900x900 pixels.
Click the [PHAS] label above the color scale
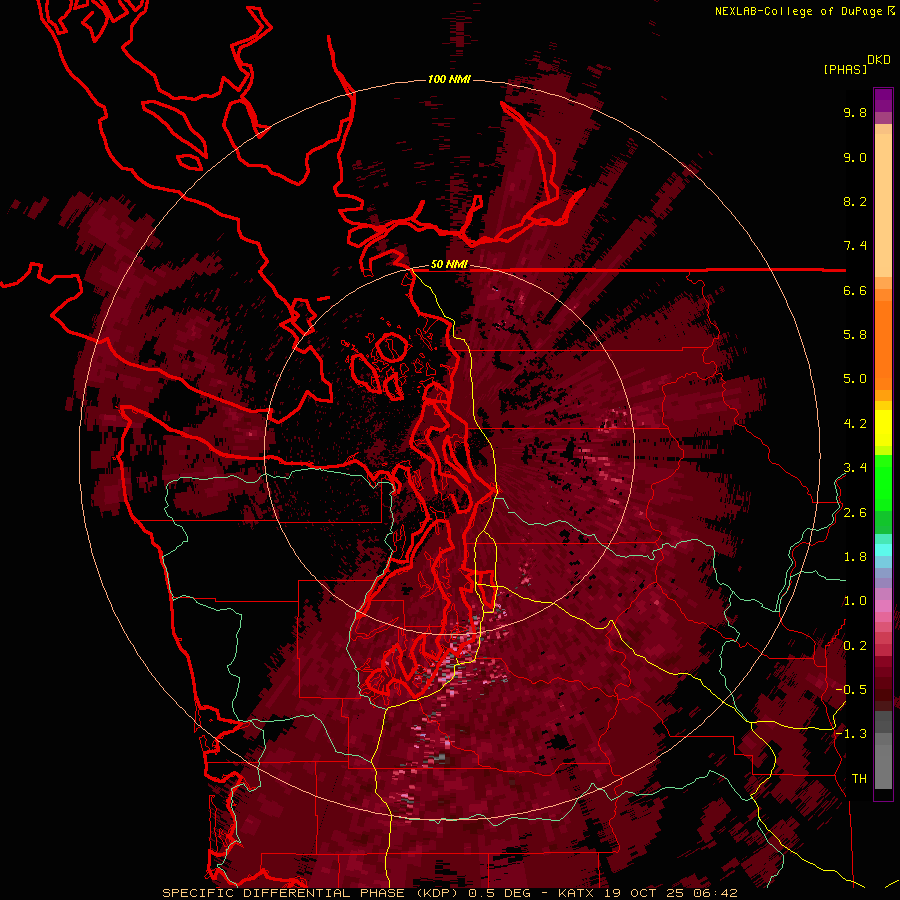point(845,70)
